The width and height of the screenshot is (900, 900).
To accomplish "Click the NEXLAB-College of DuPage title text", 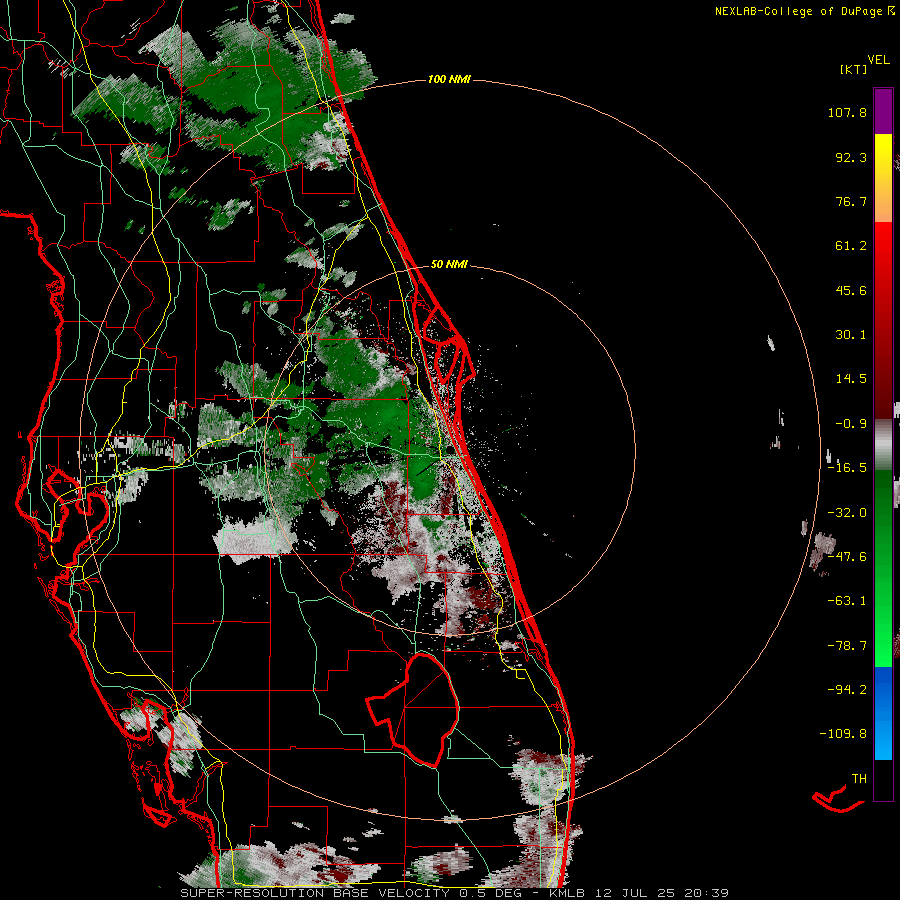I will pos(800,11).
